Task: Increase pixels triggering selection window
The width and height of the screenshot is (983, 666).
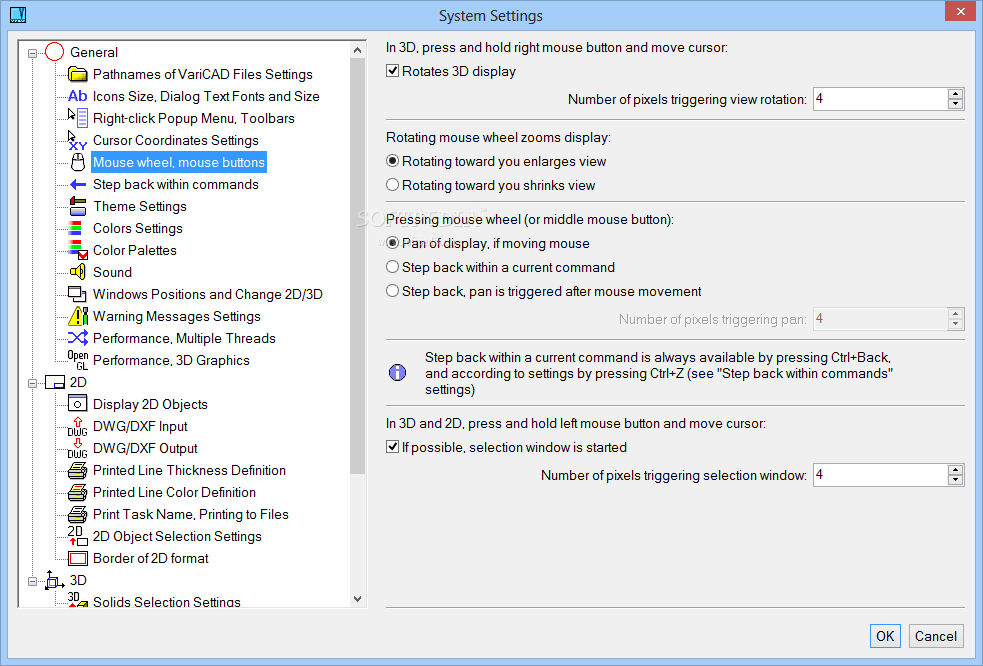Action: (955, 470)
